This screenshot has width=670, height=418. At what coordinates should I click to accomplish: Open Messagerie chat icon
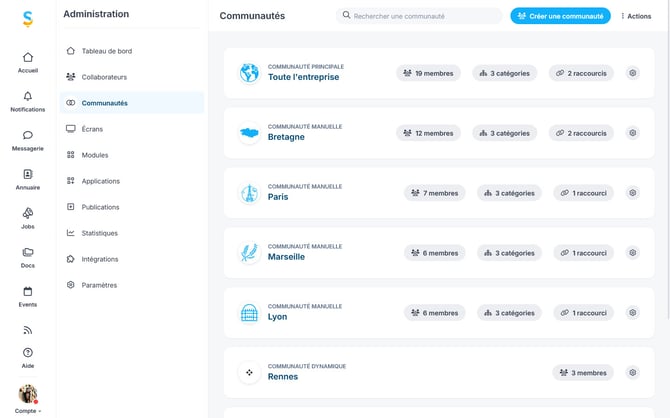coord(28,135)
